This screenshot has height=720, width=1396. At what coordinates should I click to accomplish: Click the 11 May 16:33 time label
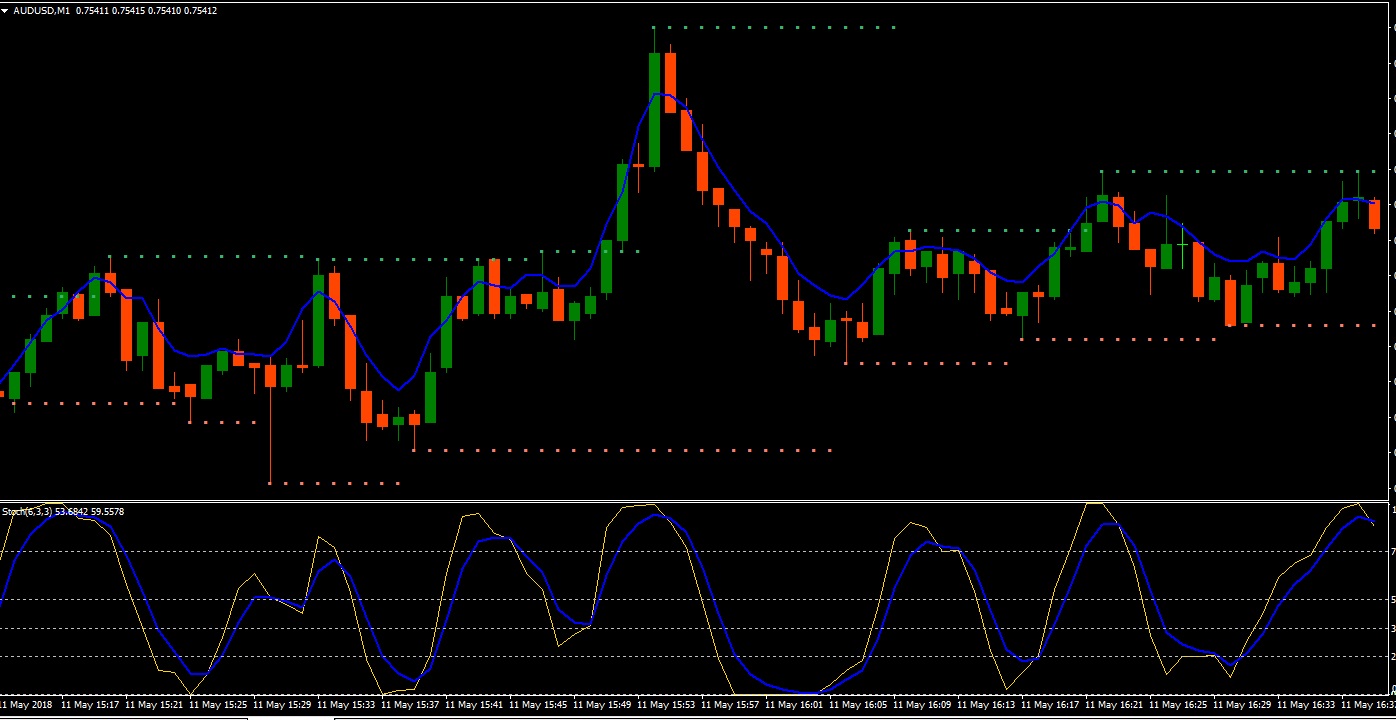click(1306, 705)
